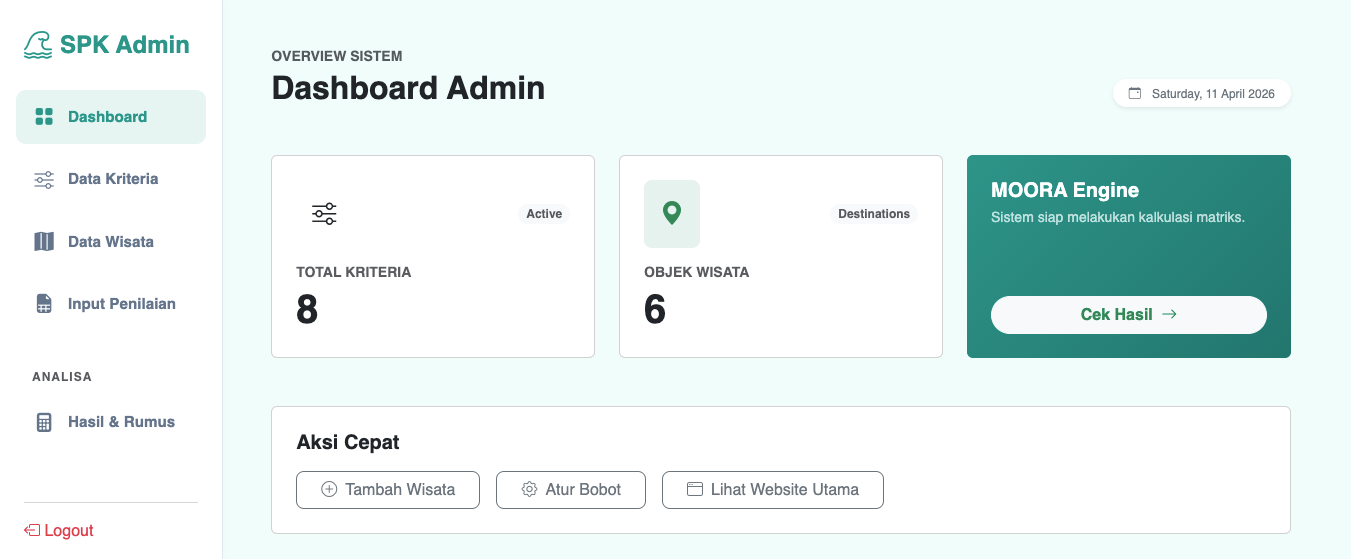The width and height of the screenshot is (1351, 559).
Task: Click the Tambah Wisata button
Action: 388,490
